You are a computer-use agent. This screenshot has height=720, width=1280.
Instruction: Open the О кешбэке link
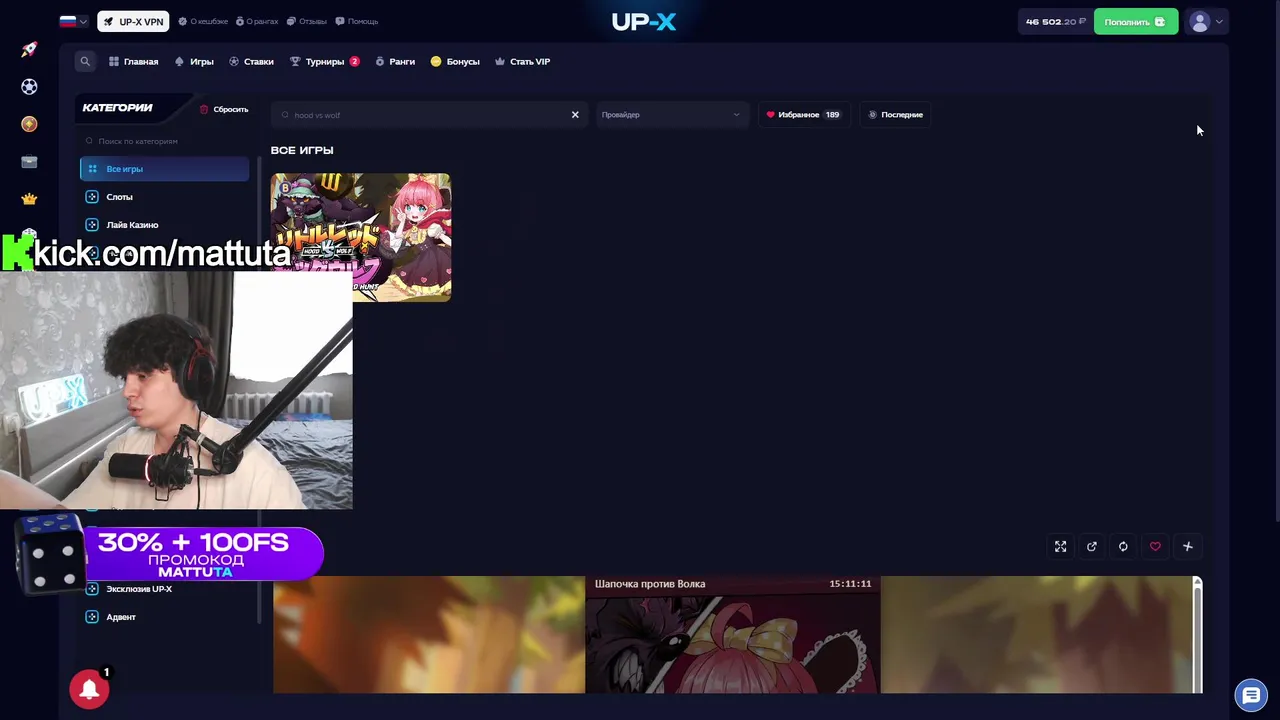(x=203, y=22)
